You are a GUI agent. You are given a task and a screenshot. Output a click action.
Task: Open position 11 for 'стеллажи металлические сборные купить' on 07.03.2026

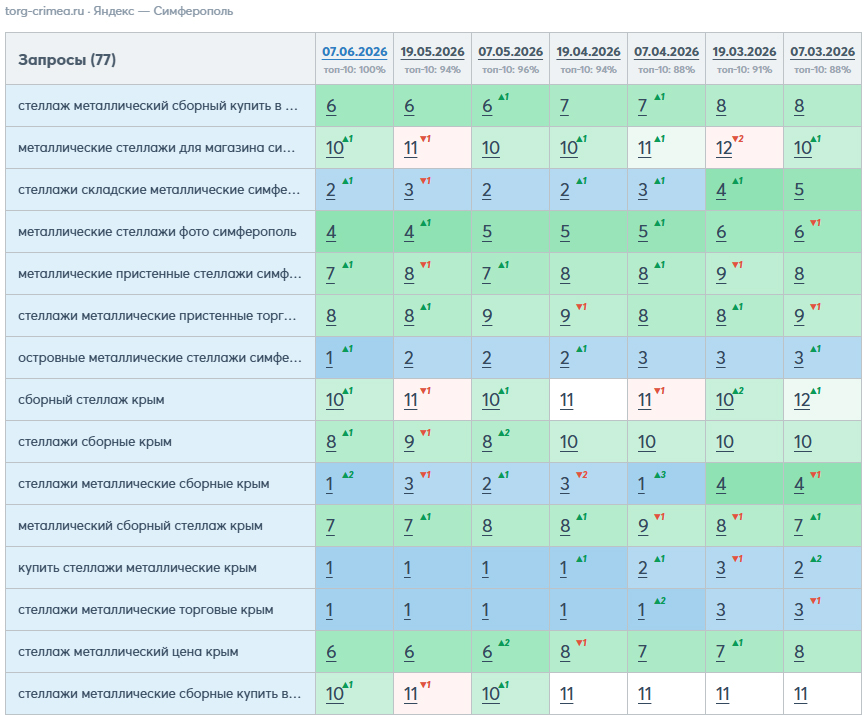click(801, 693)
